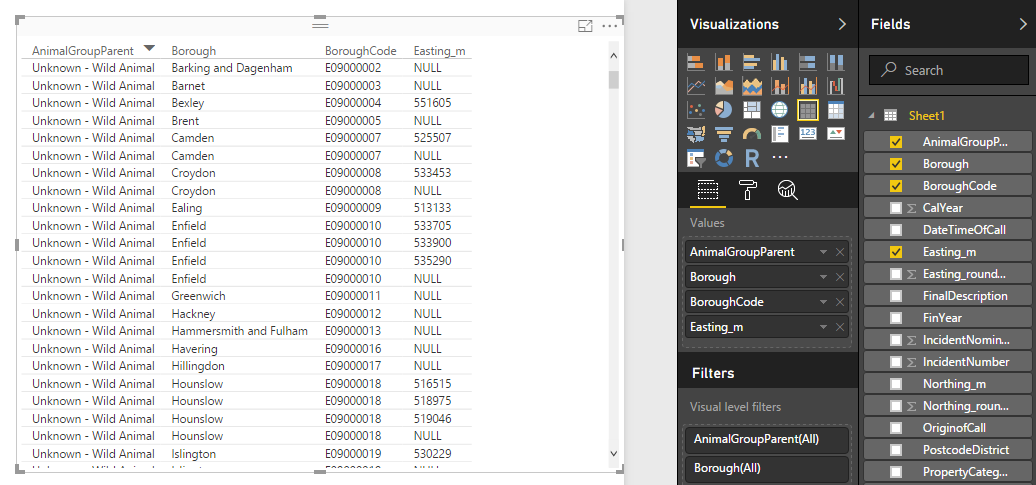
Task: Check the DateTimeOfCall field checkbox
Action: pyautogui.click(x=896, y=230)
